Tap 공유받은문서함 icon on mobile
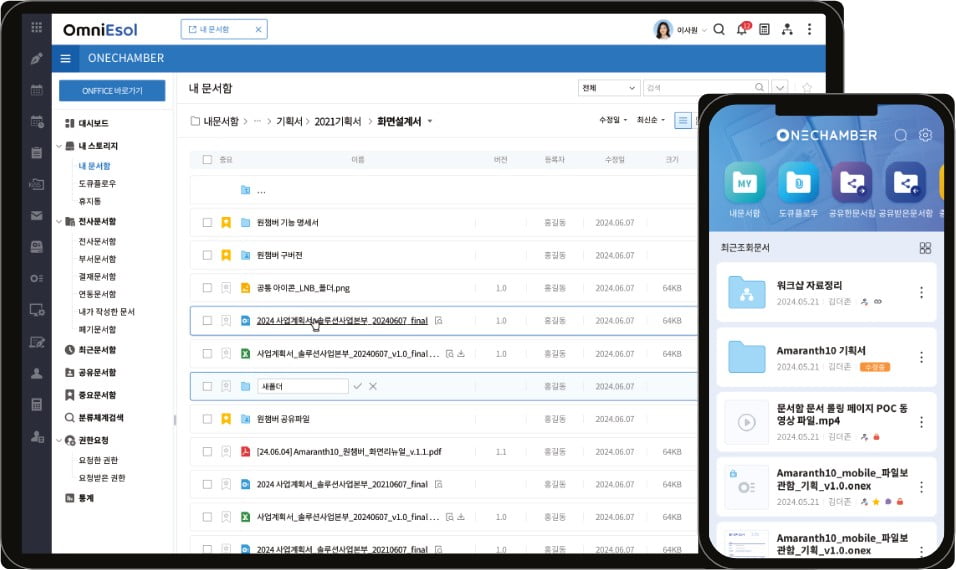Viewport: 956px width, 570px height. [905, 182]
